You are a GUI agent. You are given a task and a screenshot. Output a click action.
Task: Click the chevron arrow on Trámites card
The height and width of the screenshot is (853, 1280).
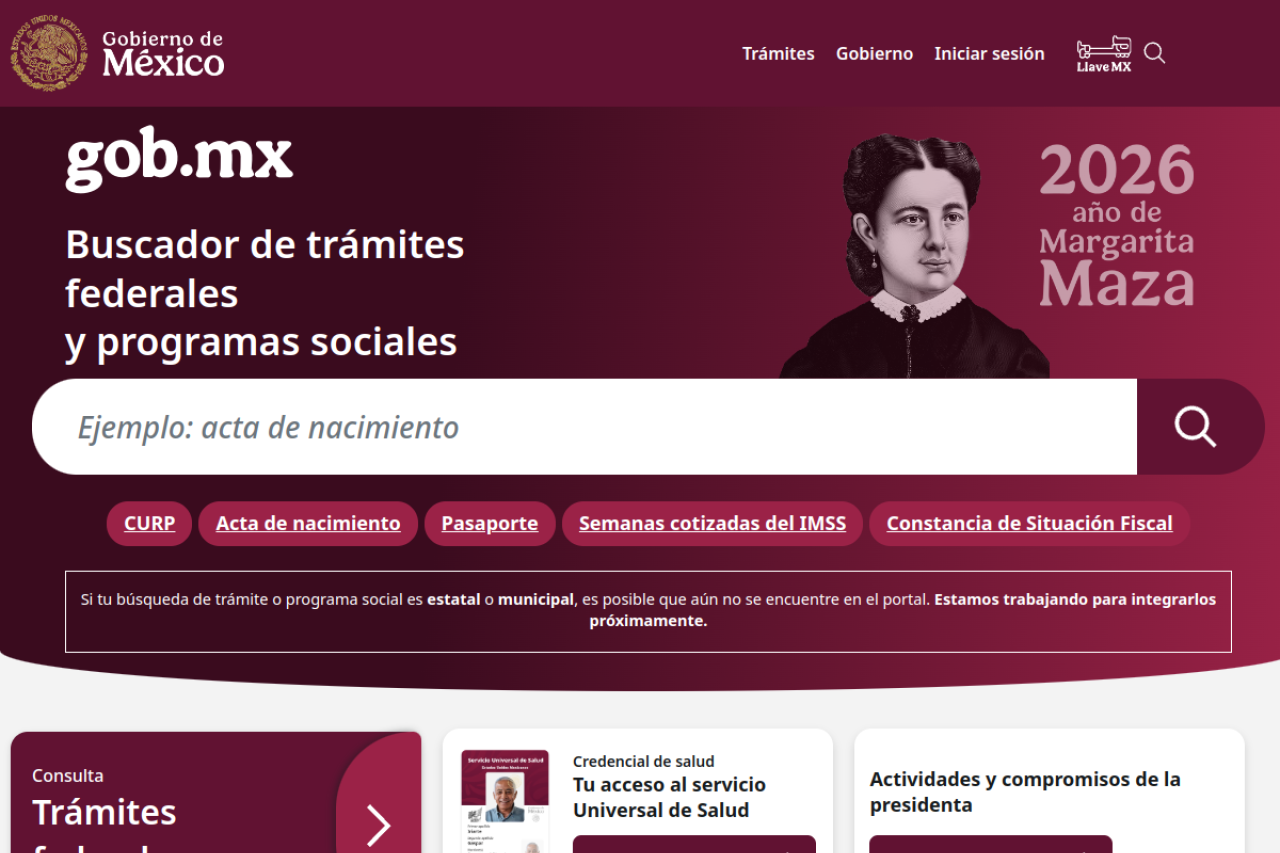378,825
